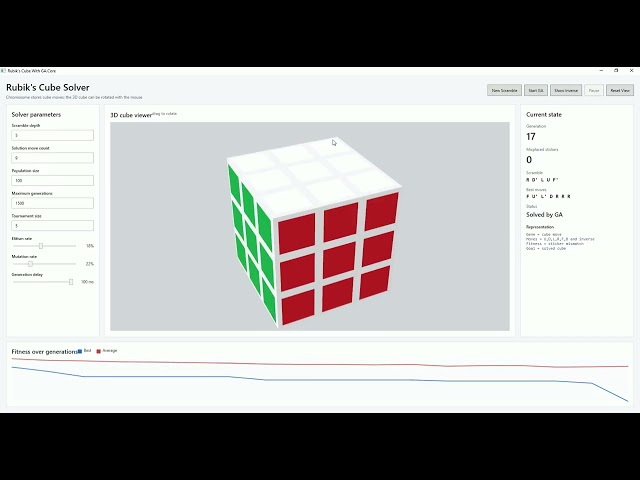The image size is (640, 480).
Task: Focus the Scramble depth input field
Action: (x=53, y=135)
